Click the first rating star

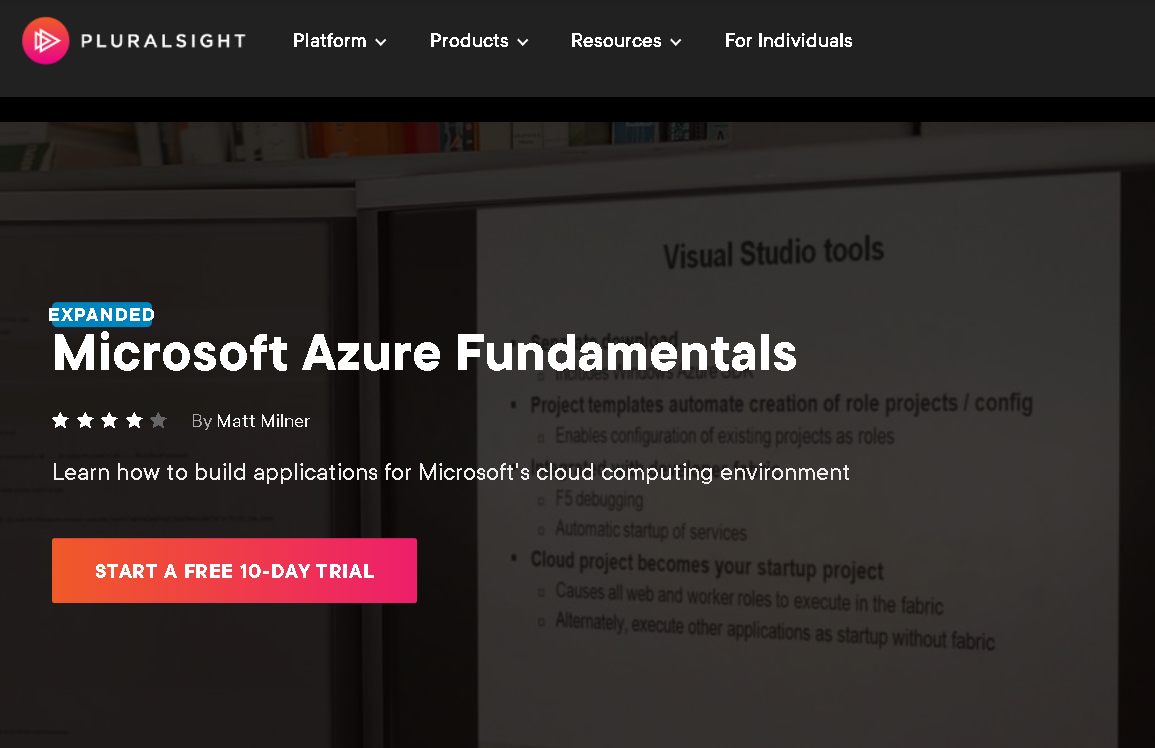(x=60, y=421)
